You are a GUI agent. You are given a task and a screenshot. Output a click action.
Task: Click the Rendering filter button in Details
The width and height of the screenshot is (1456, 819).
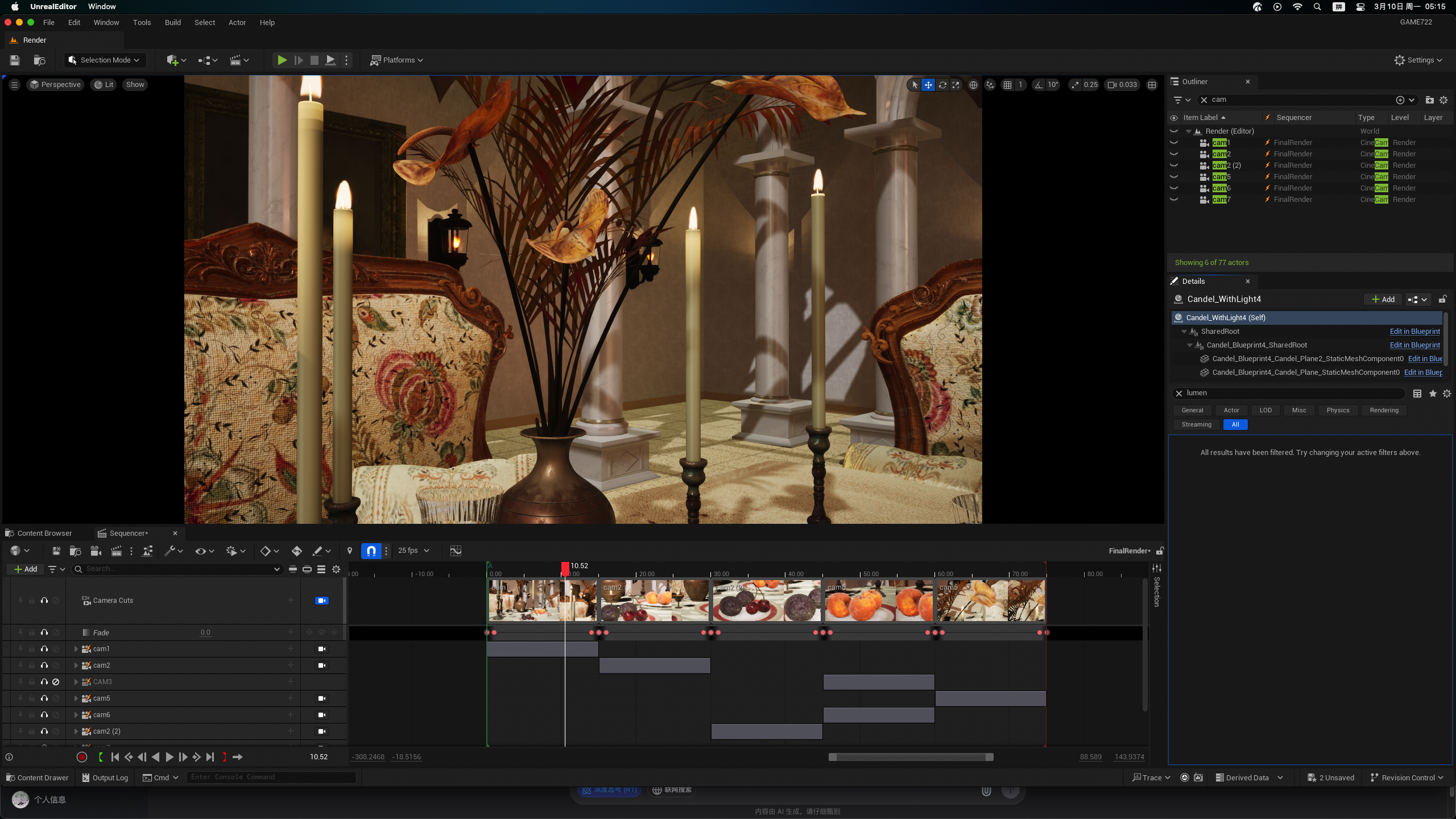click(1384, 410)
